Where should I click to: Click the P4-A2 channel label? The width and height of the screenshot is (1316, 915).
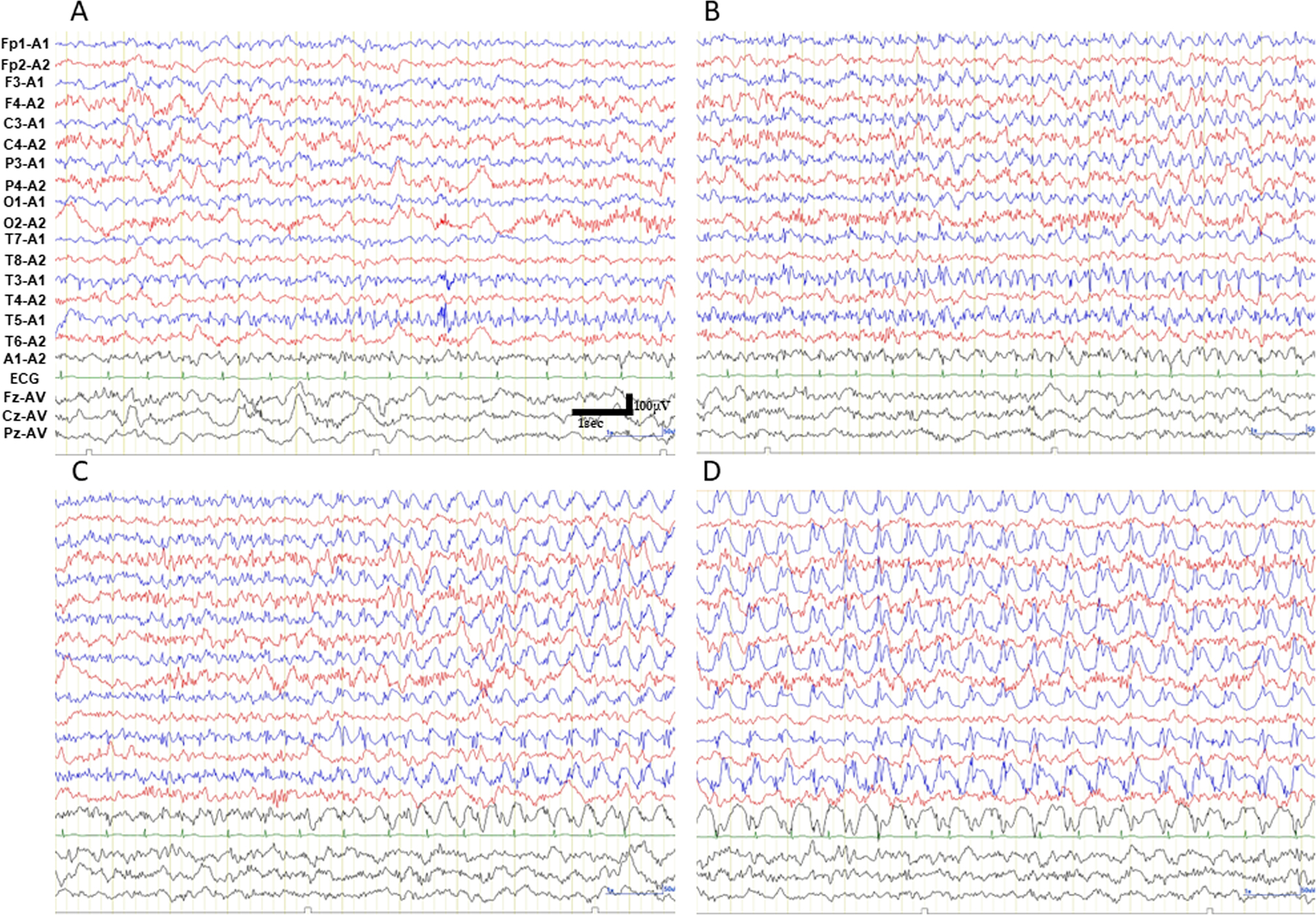[x=25, y=185]
